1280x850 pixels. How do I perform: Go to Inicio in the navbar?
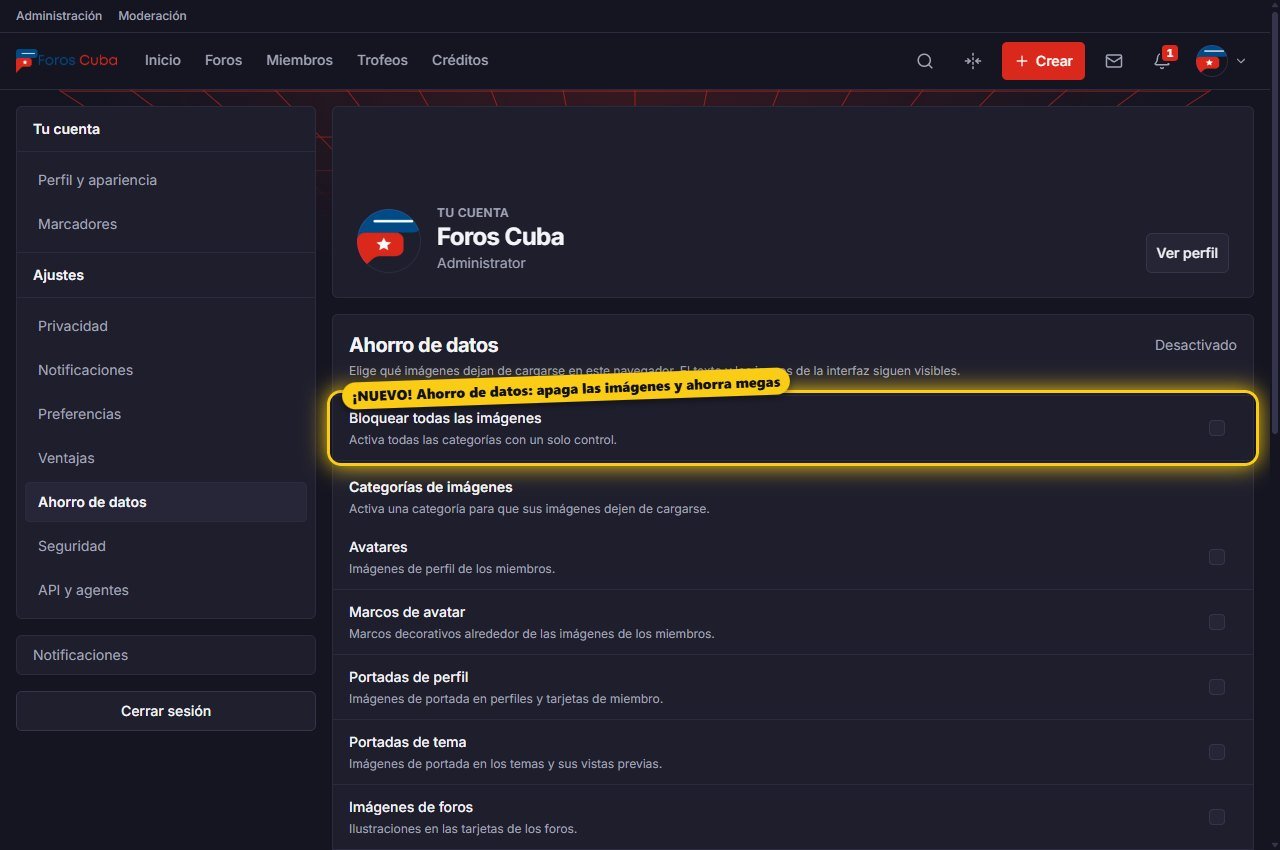click(163, 60)
